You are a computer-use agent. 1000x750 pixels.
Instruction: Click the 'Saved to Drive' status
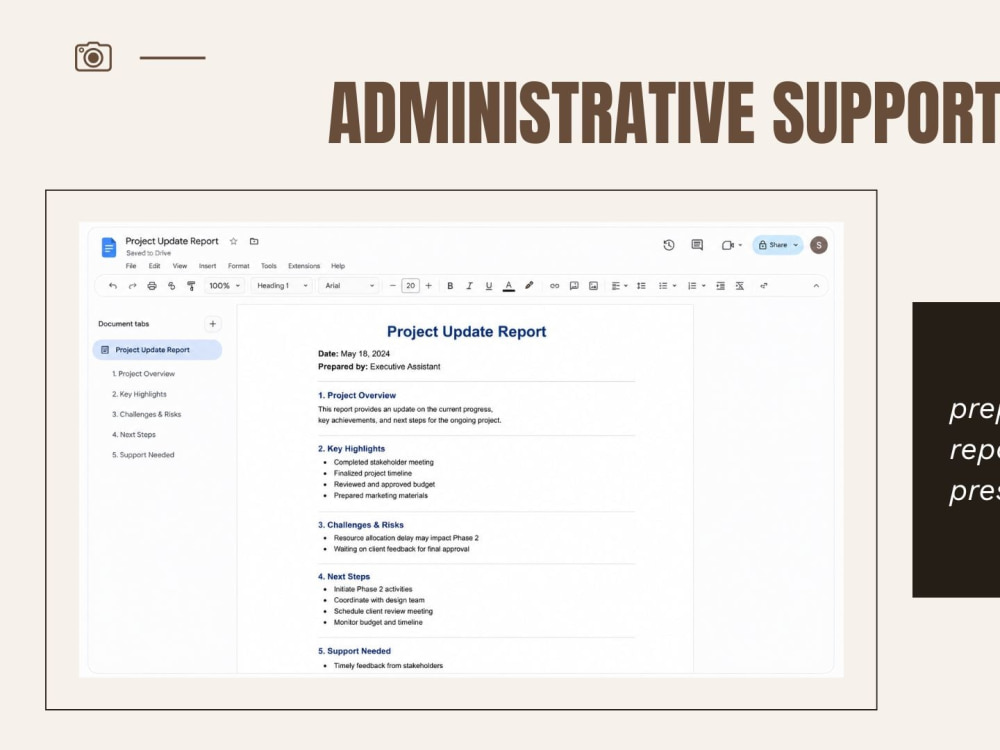[149, 253]
